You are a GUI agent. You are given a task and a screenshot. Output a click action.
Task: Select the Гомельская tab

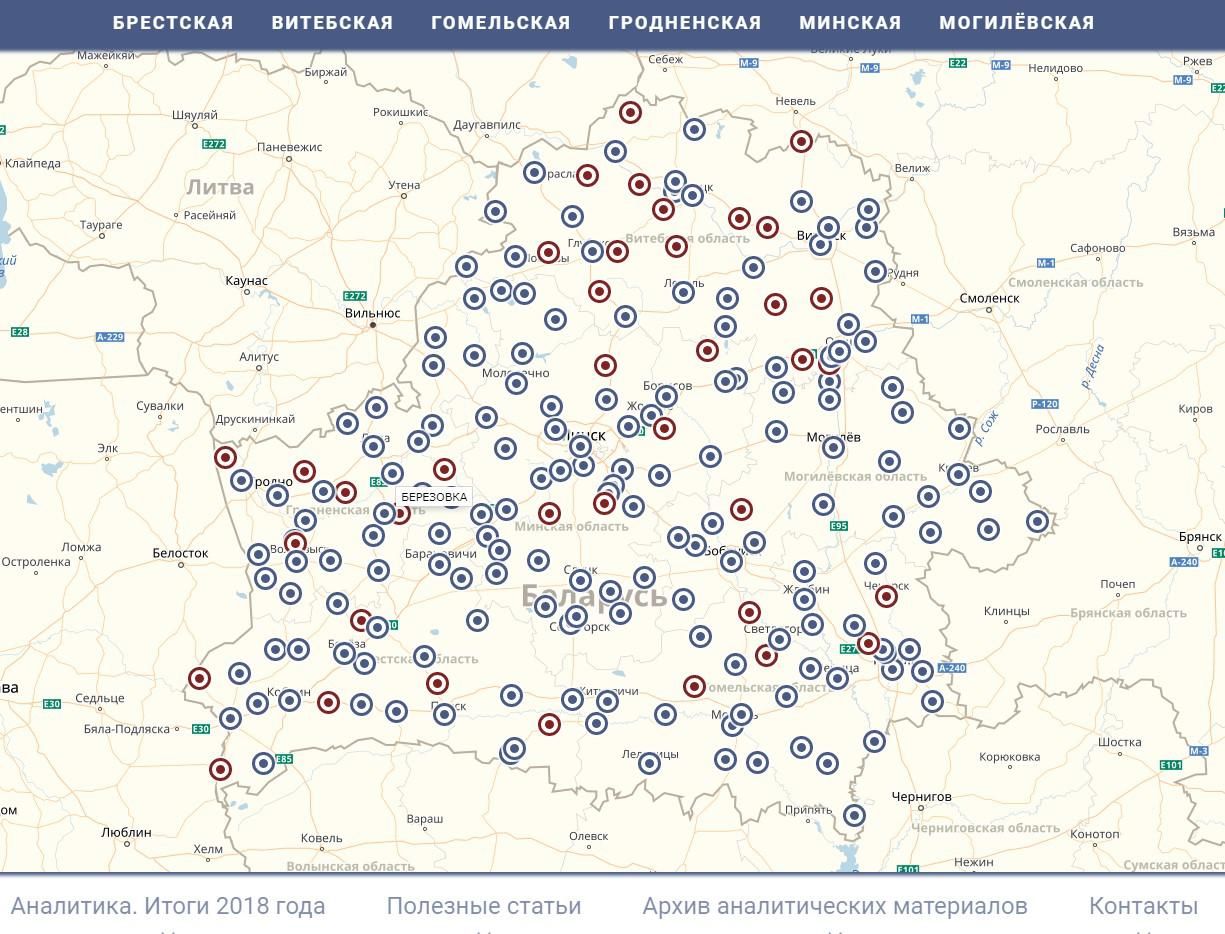[x=500, y=22]
